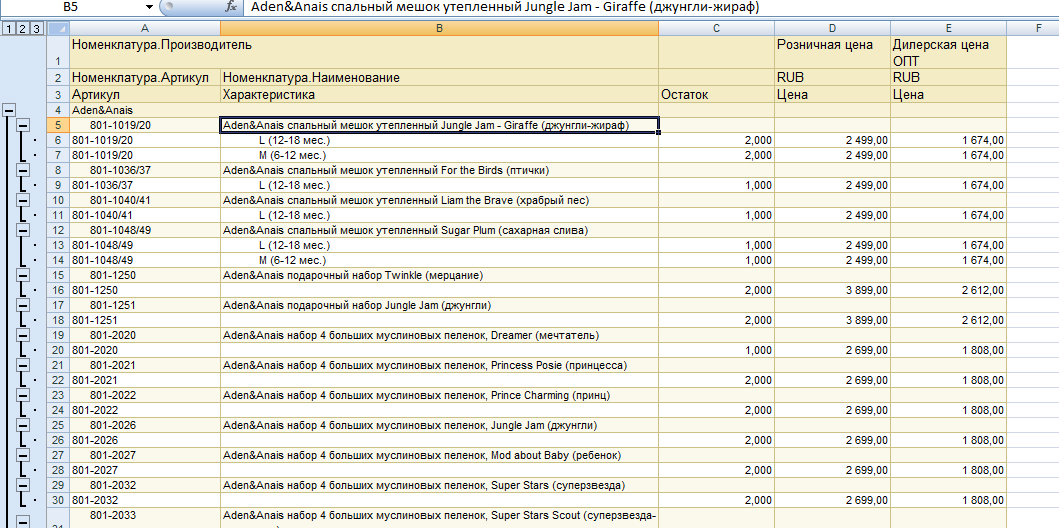Click dealer price 1 808,00 in row 30
The image size is (1059, 528).
click(948, 500)
